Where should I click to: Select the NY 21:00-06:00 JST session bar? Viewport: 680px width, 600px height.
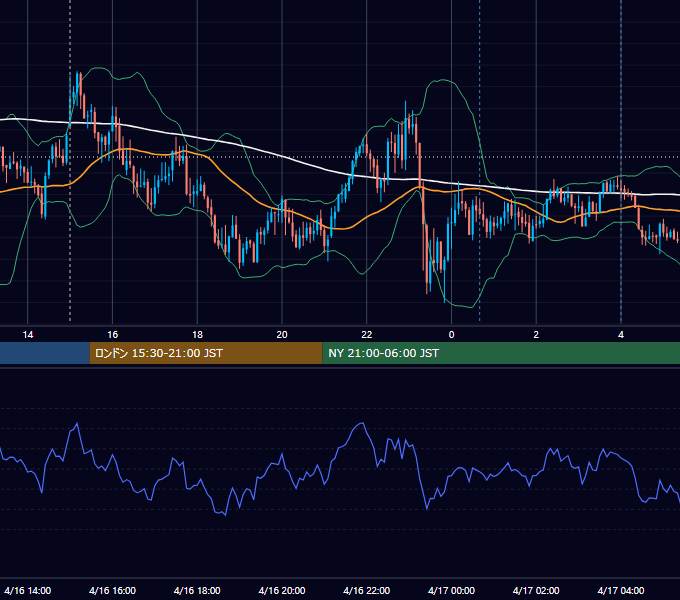(501, 353)
